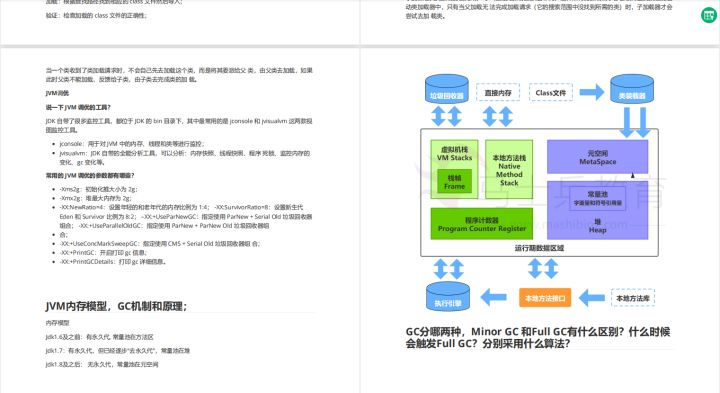The width and height of the screenshot is (720, 393).
Task: Click the heading JVM内存模型，GC机制和原理
Action: (x=116, y=306)
